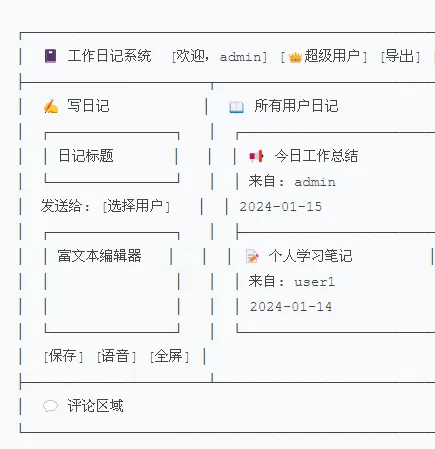Click the megaphone icon on 今日工作总结
435x449 pixels.
click(256, 156)
